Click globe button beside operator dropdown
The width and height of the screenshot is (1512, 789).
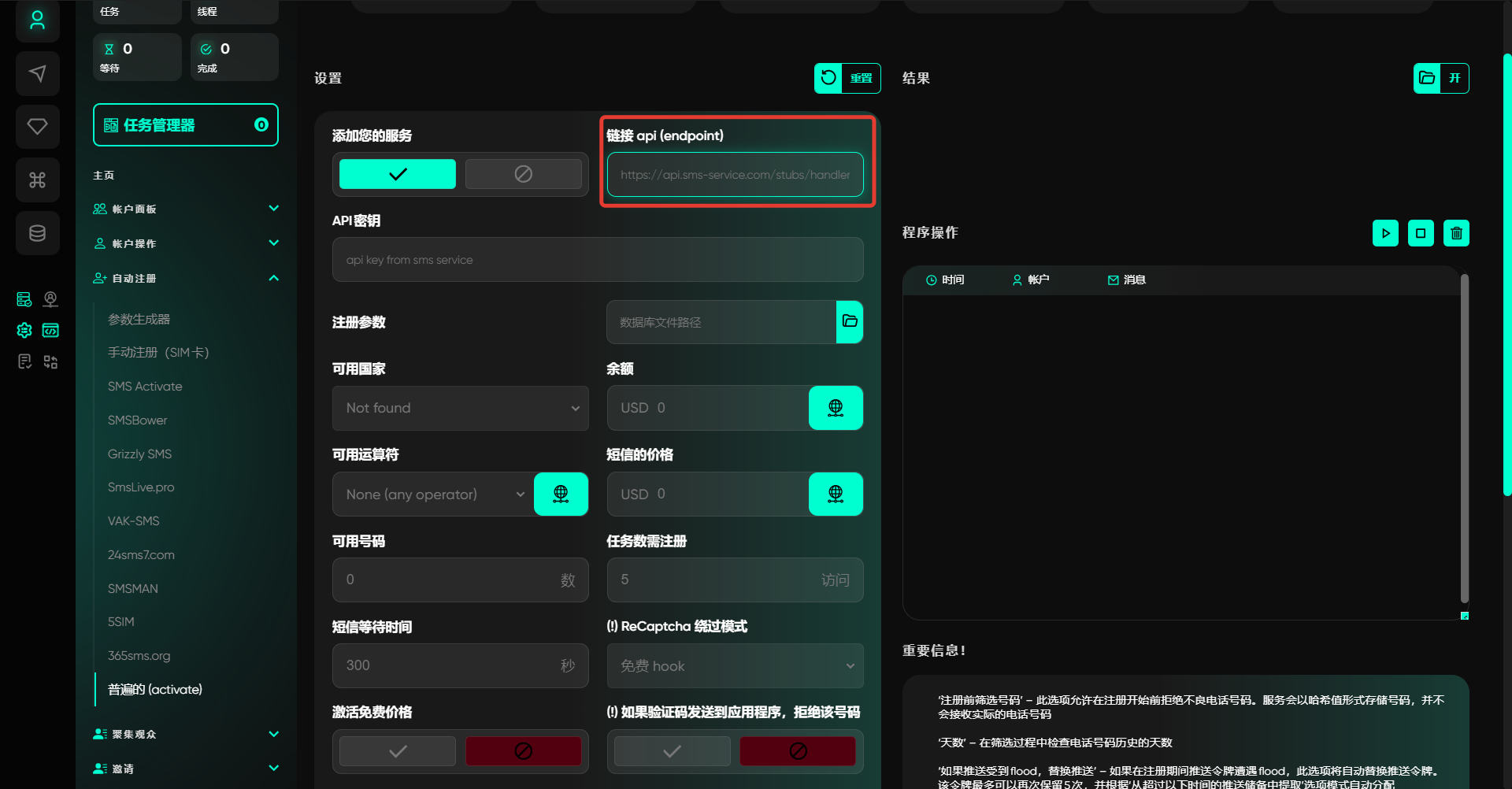[561, 494]
